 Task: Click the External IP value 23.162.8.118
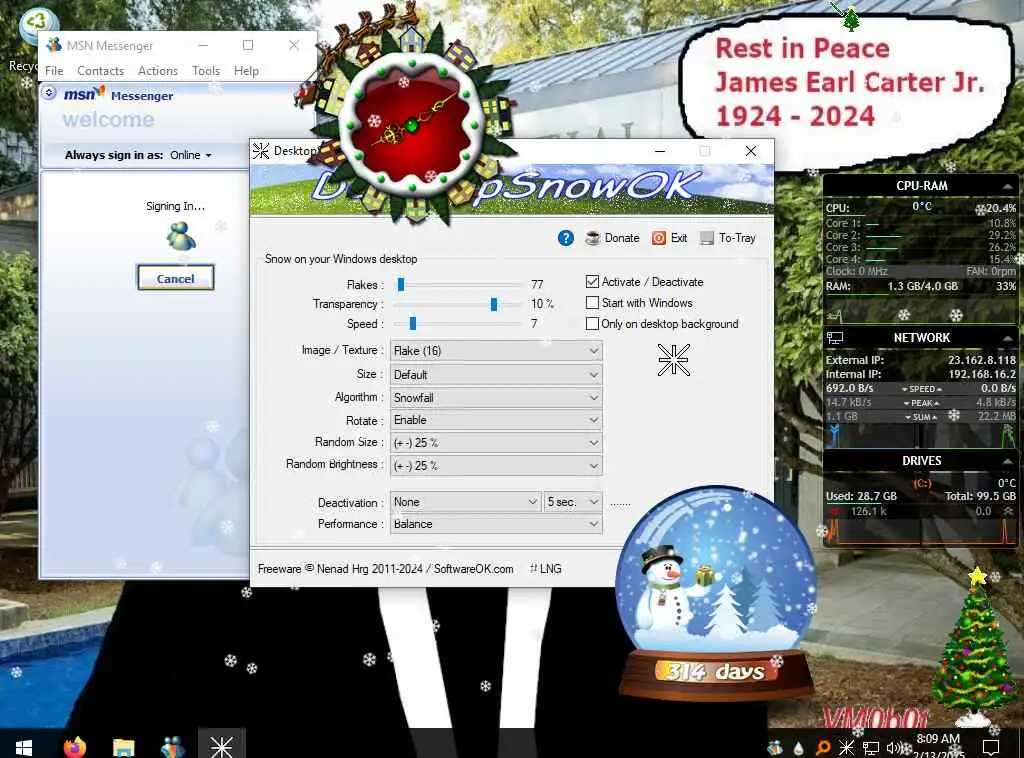click(x=982, y=360)
